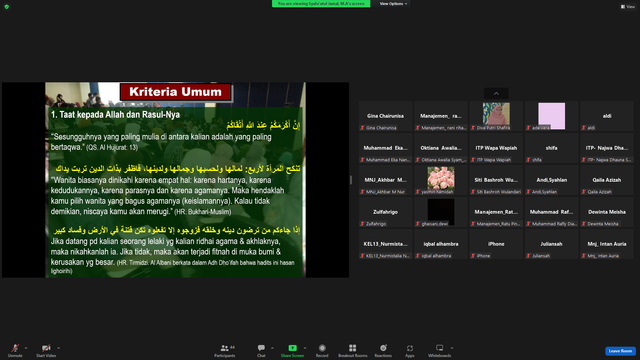This screenshot has height=360, width=640.
Task: Select the Oktiana Awalia participant tile
Action: (441, 148)
